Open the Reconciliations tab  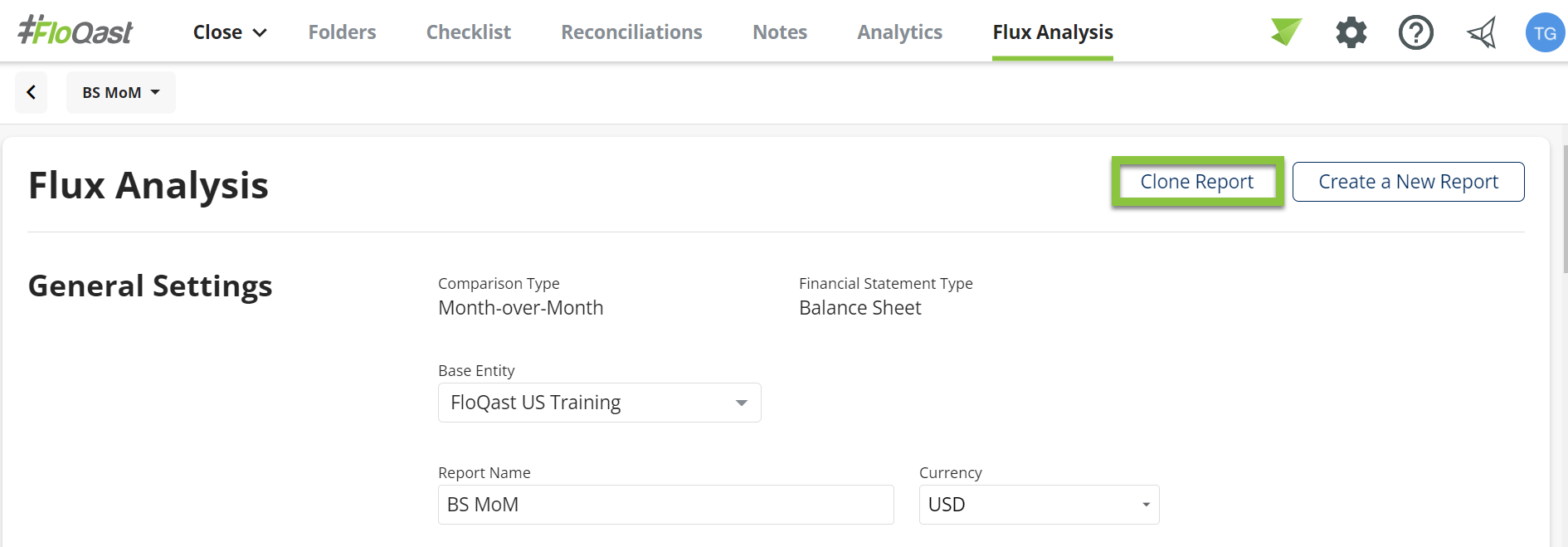(631, 32)
